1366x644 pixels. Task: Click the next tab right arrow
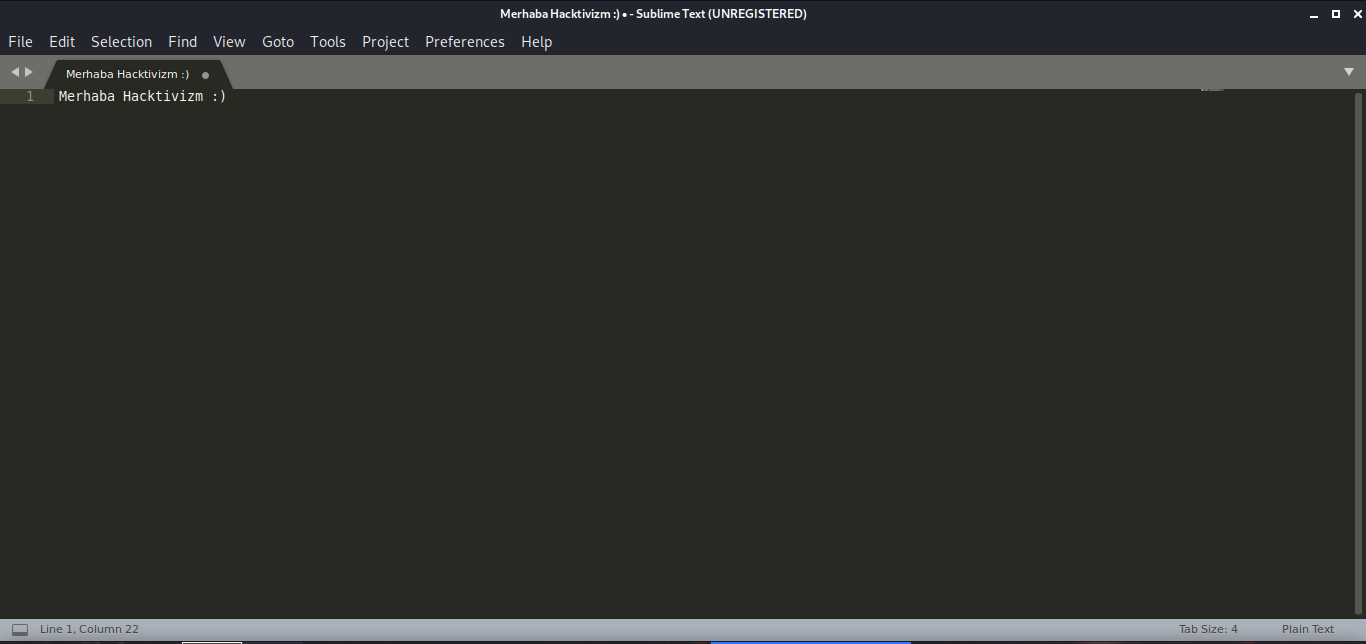click(29, 73)
